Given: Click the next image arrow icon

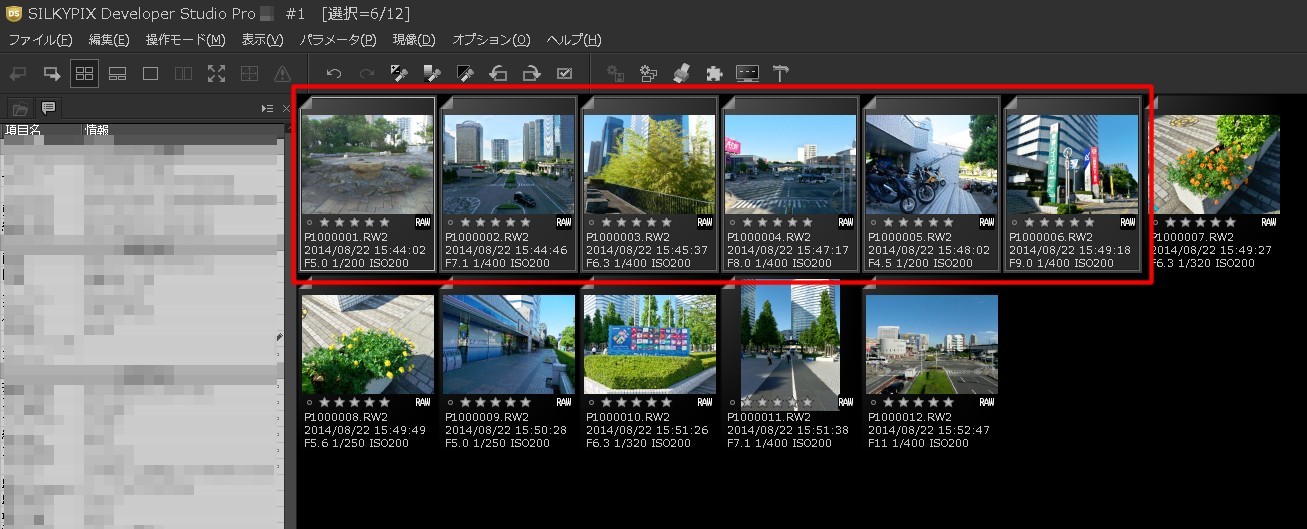Looking at the screenshot, I should point(51,74).
